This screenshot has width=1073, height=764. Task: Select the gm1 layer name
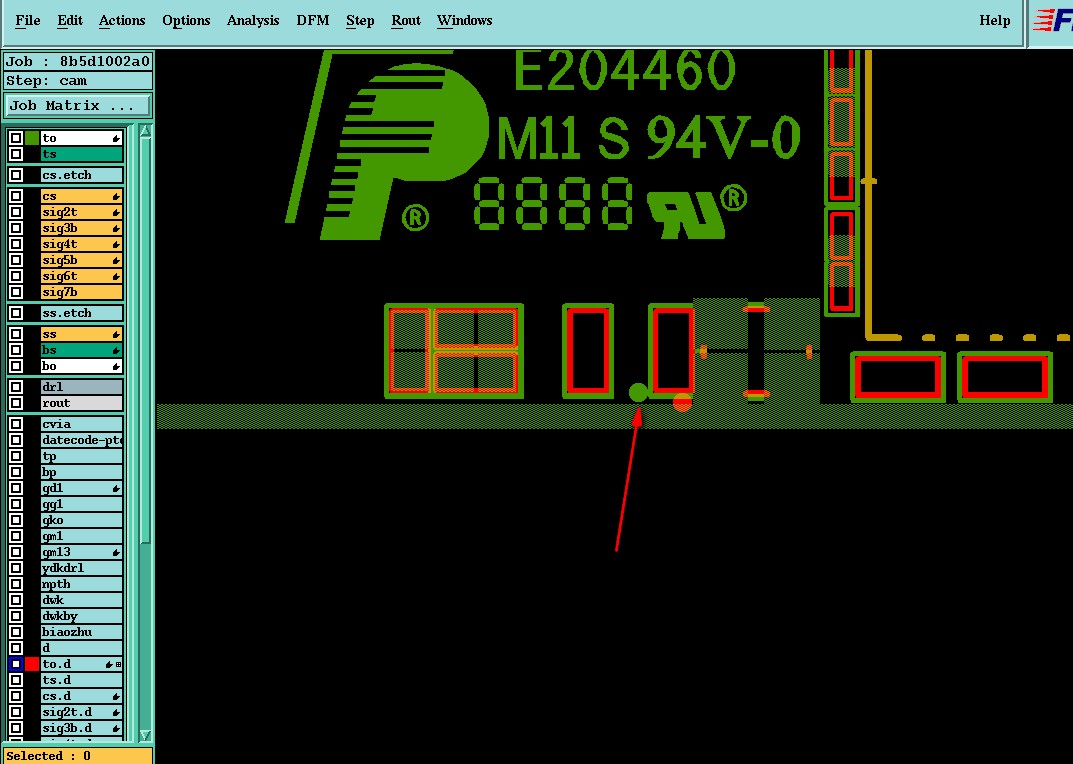coord(81,536)
